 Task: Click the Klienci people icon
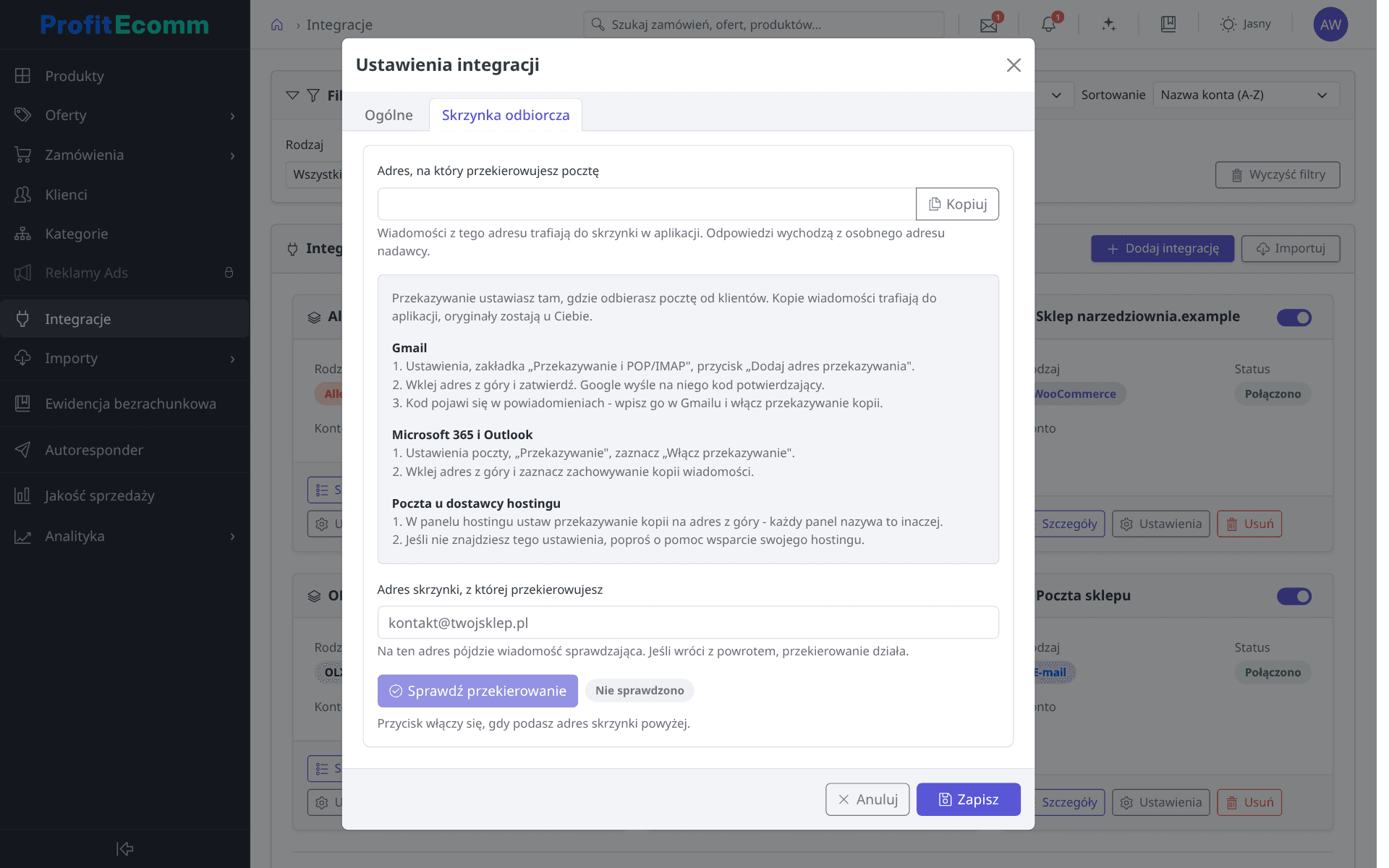tap(22, 195)
